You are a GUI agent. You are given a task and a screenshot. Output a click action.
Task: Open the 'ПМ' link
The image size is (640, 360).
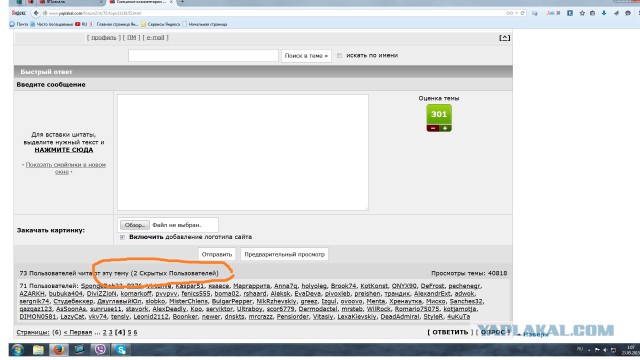coord(131,38)
